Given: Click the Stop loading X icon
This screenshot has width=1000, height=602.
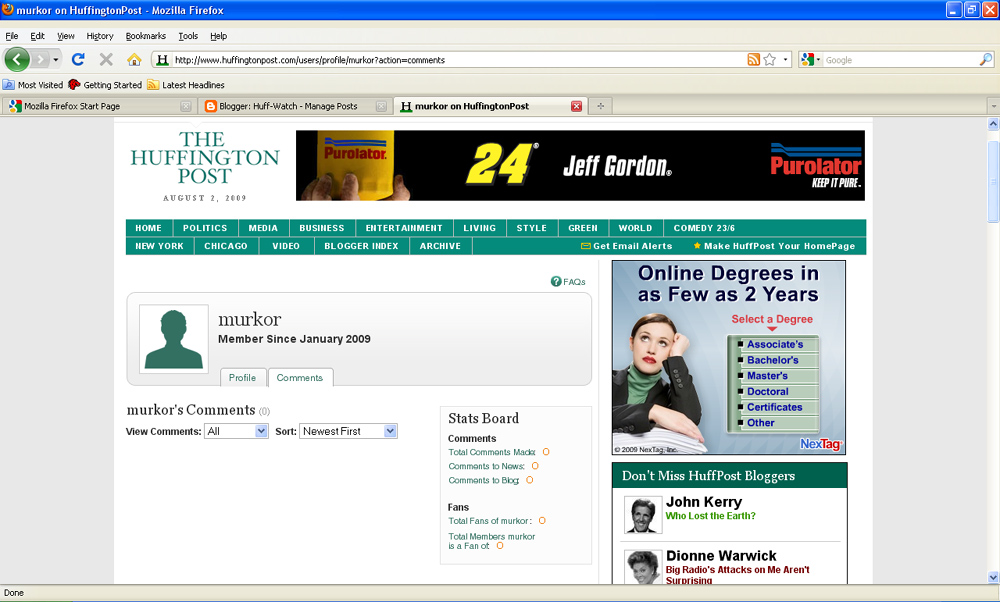Looking at the screenshot, I should [x=106, y=59].
